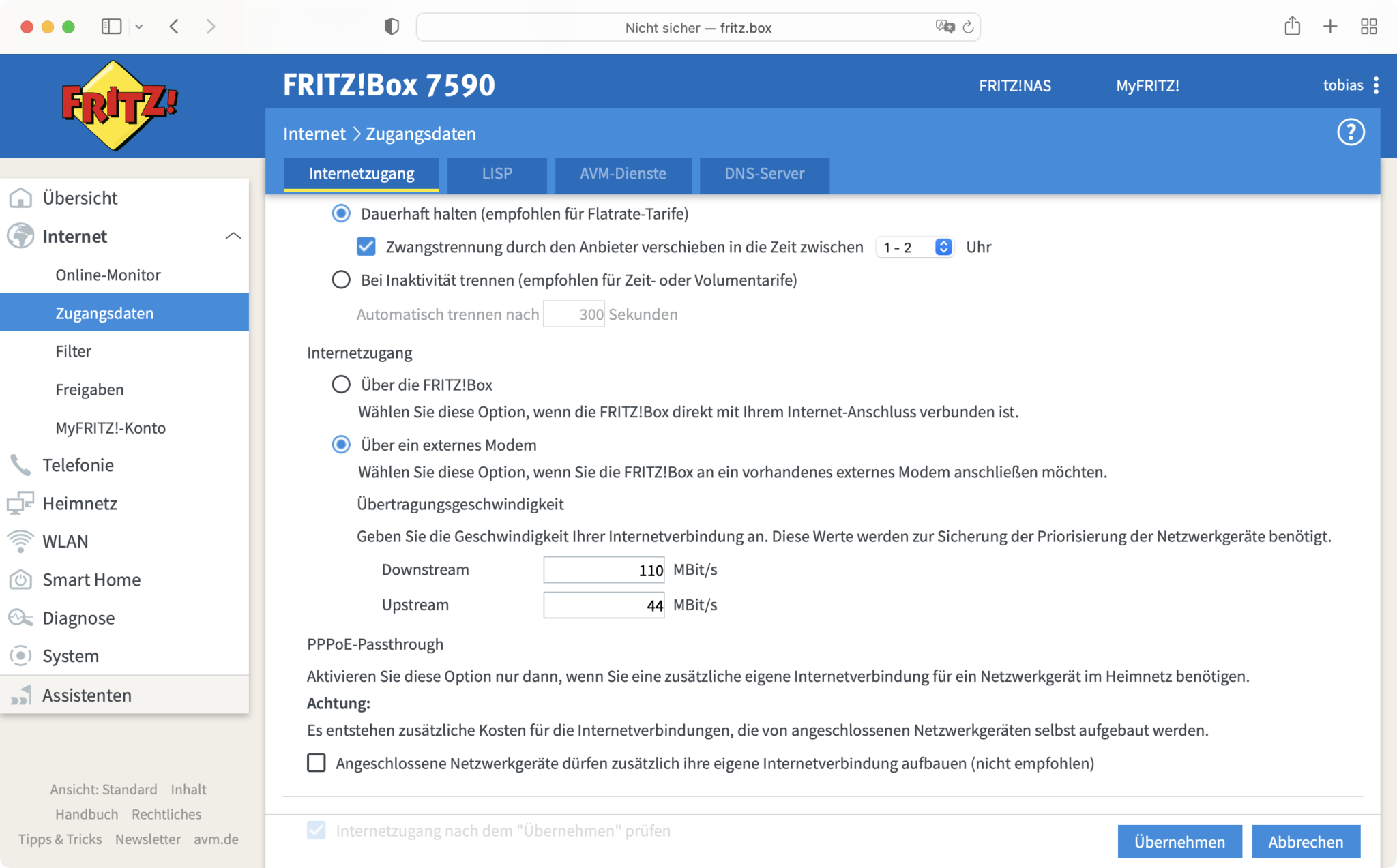Select the Diagnose icon
This screenshot has width=1397, height=868.
(x=21, y=618)
